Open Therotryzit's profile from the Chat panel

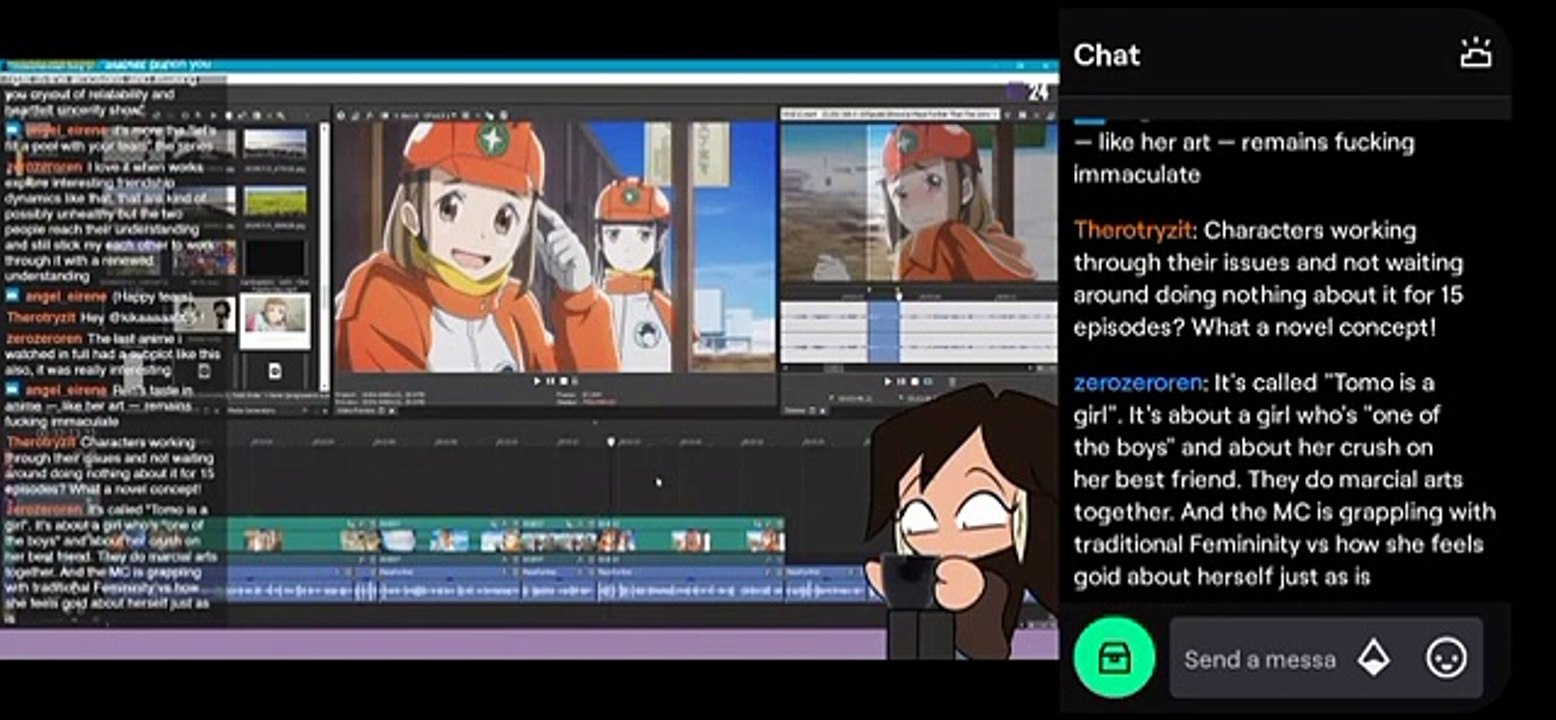pos(1133,231)
